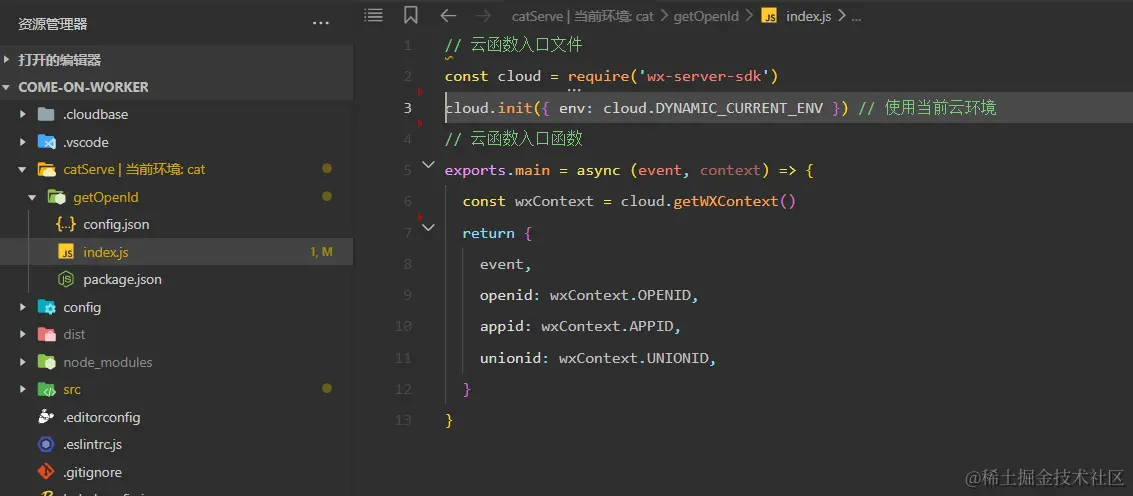The image size is (1133, 496).
Task: Collapse the COME-ON-WORKER root folder
Action: (x=7, y=87)
